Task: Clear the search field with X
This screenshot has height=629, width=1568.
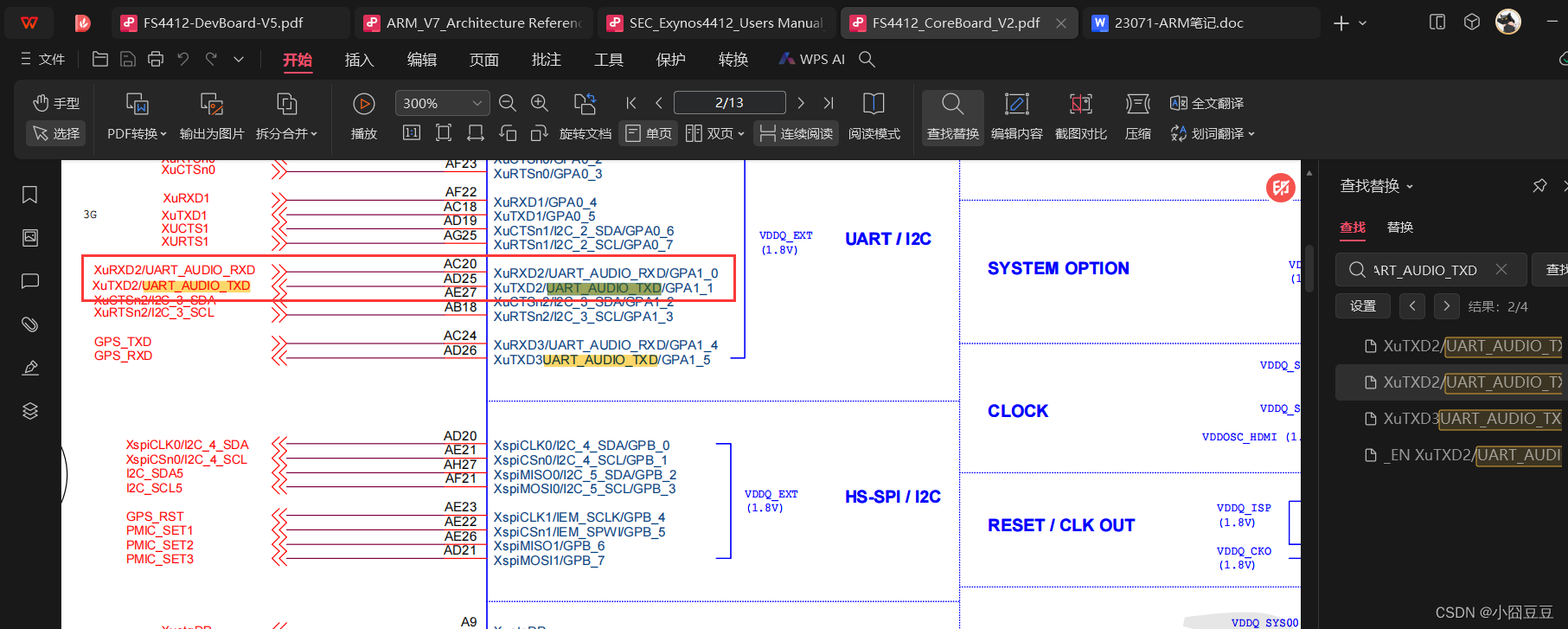Action: 1501,270
